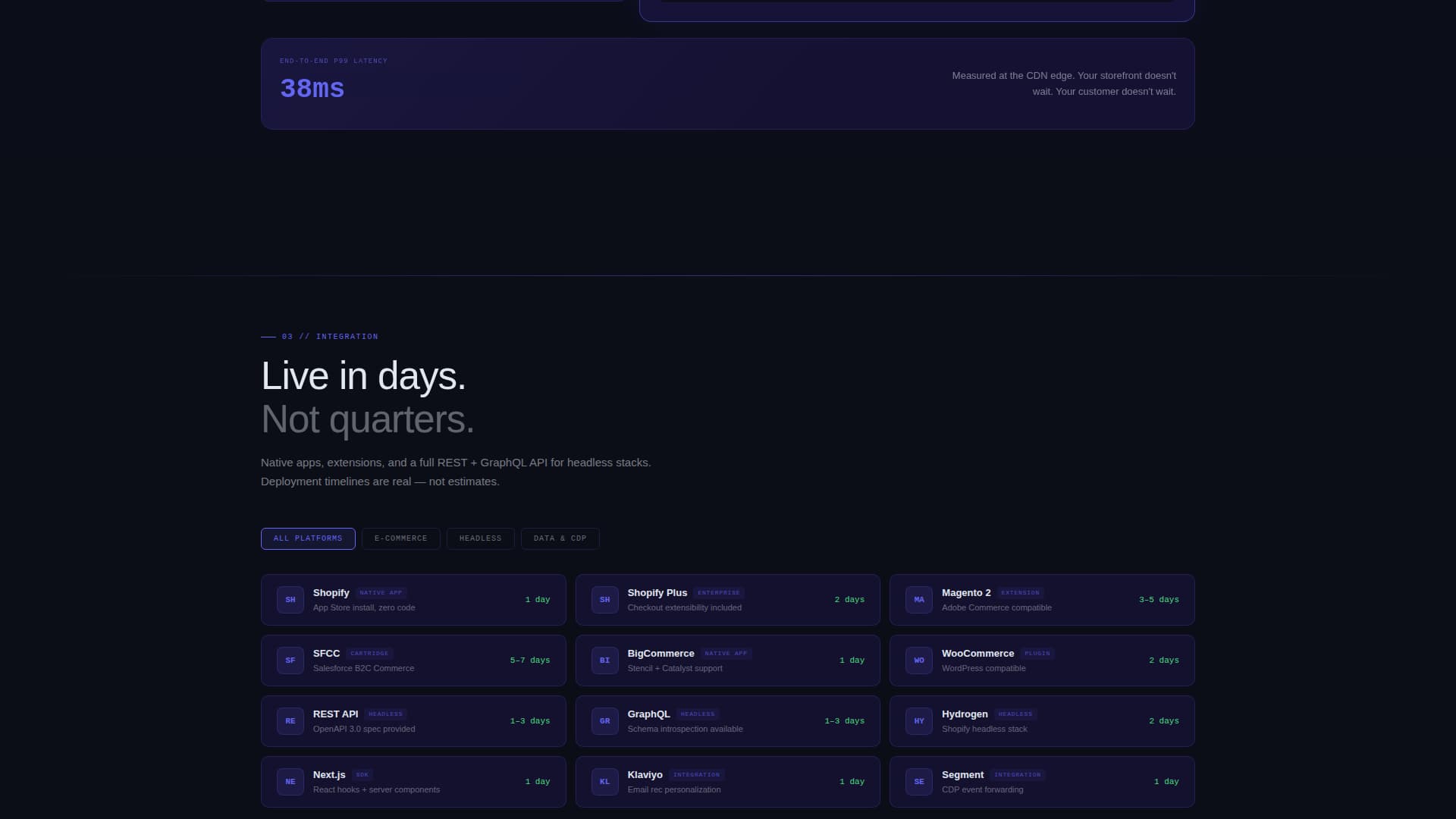Select the All Platforms filter tab
Image resolution: width=1456 pixels, height=819 pixels.
coord(308,538)
